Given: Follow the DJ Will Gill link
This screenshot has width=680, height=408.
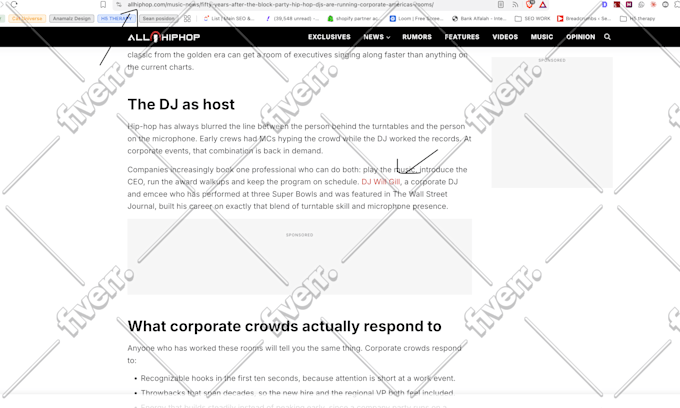Looking at the screenshot, I should 381,182.
